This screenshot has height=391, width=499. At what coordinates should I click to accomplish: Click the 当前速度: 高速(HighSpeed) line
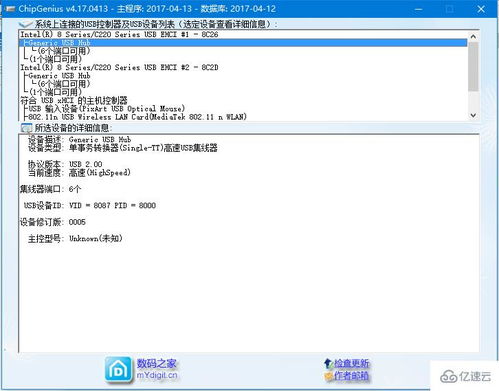click(79, 173)
